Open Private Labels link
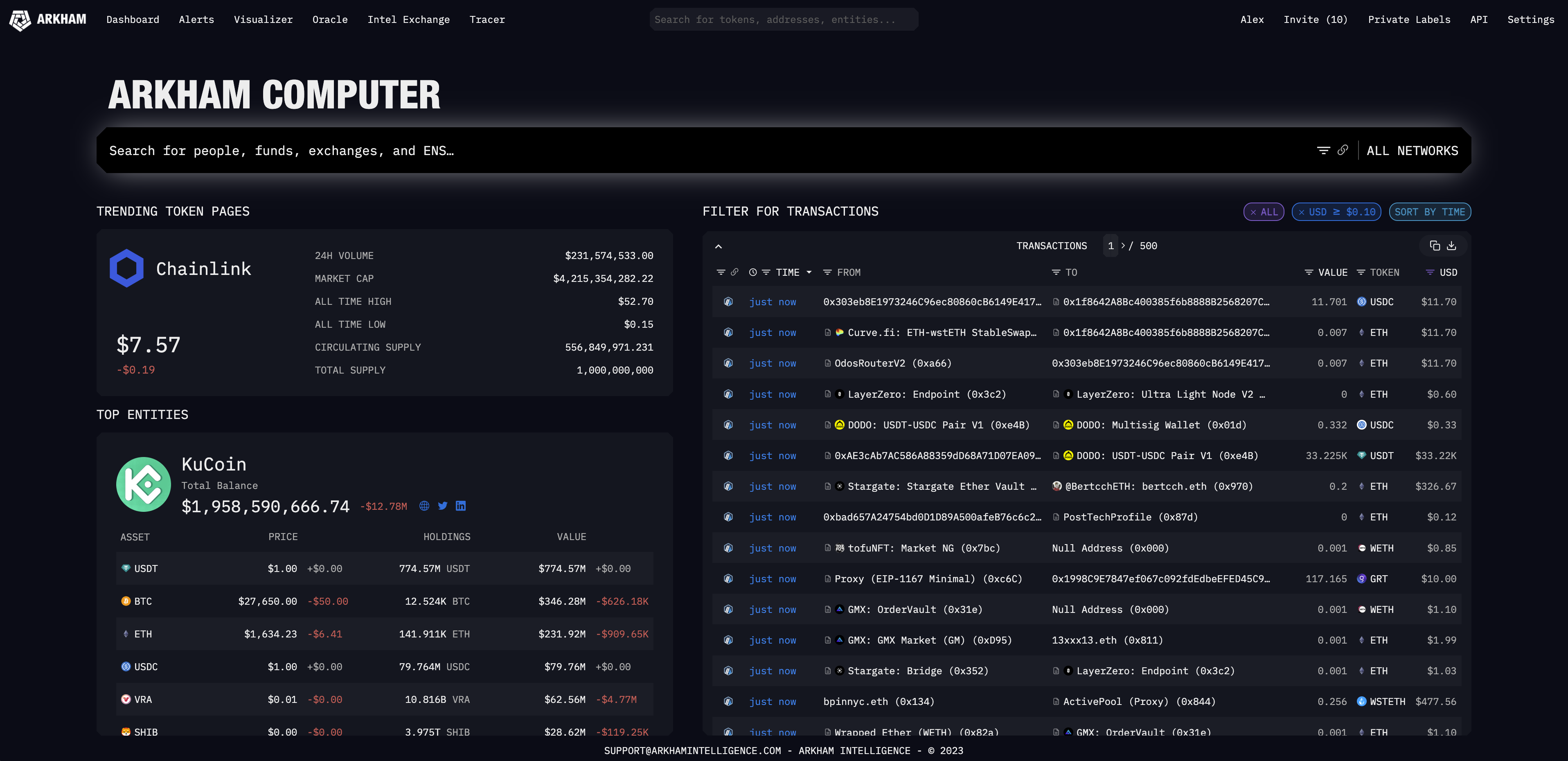The height and width of the screenshot is (761, 1568). pyautogui.click(x=1409, y=20)
